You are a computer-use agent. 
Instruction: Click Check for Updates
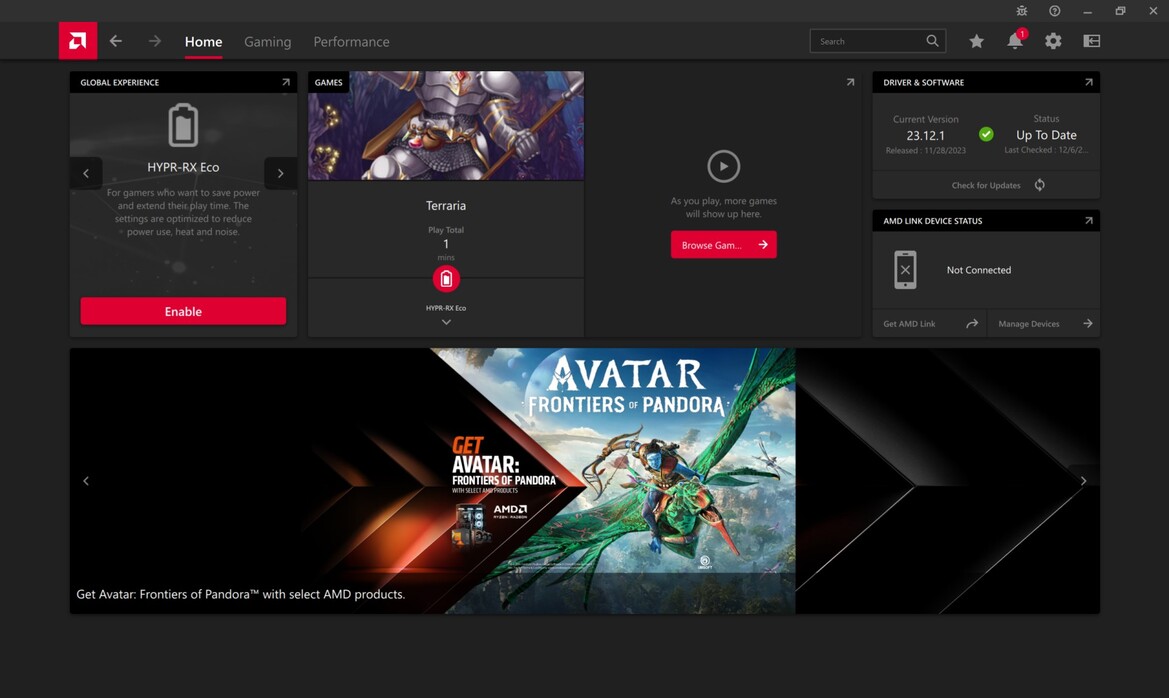click(986, 185)
